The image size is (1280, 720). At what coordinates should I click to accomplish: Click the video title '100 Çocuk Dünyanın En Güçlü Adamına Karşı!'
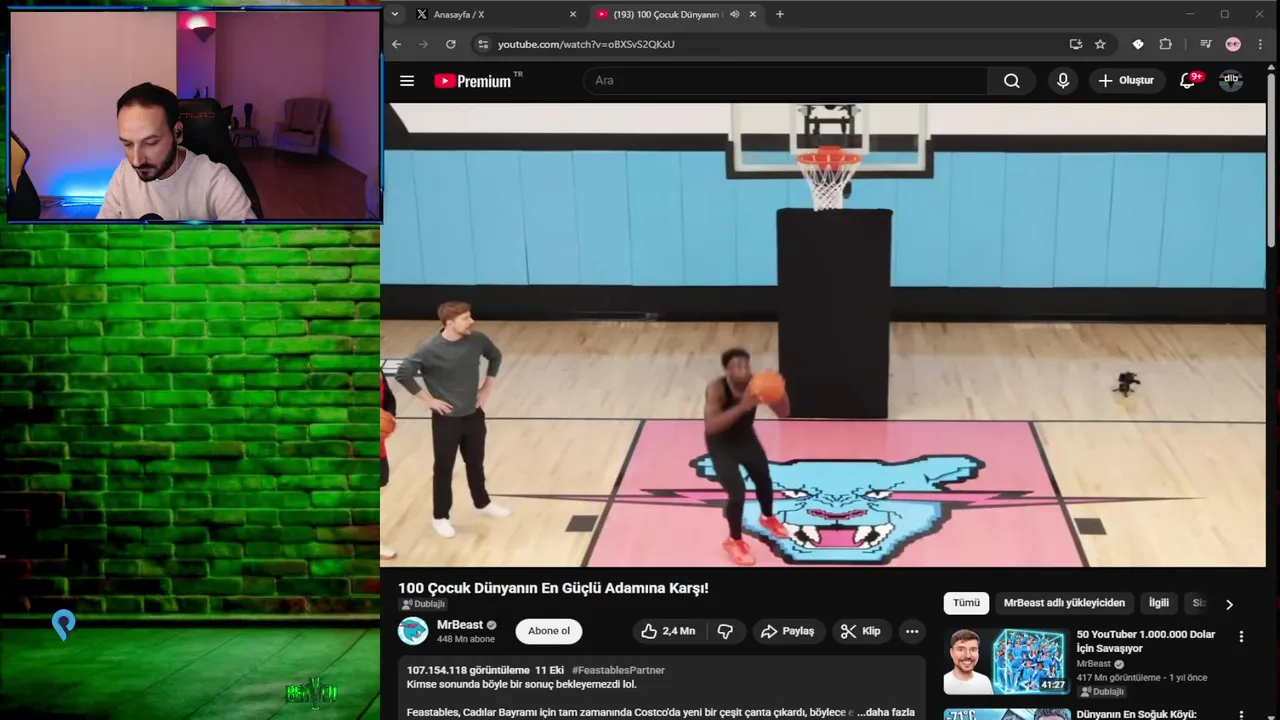[x=553, y=588]
